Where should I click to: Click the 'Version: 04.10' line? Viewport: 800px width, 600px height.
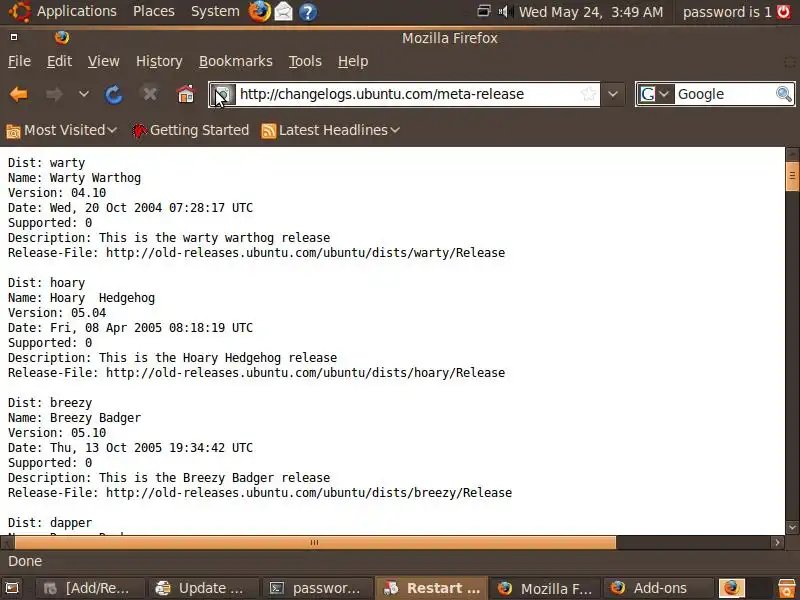click(x=57, y=193)
